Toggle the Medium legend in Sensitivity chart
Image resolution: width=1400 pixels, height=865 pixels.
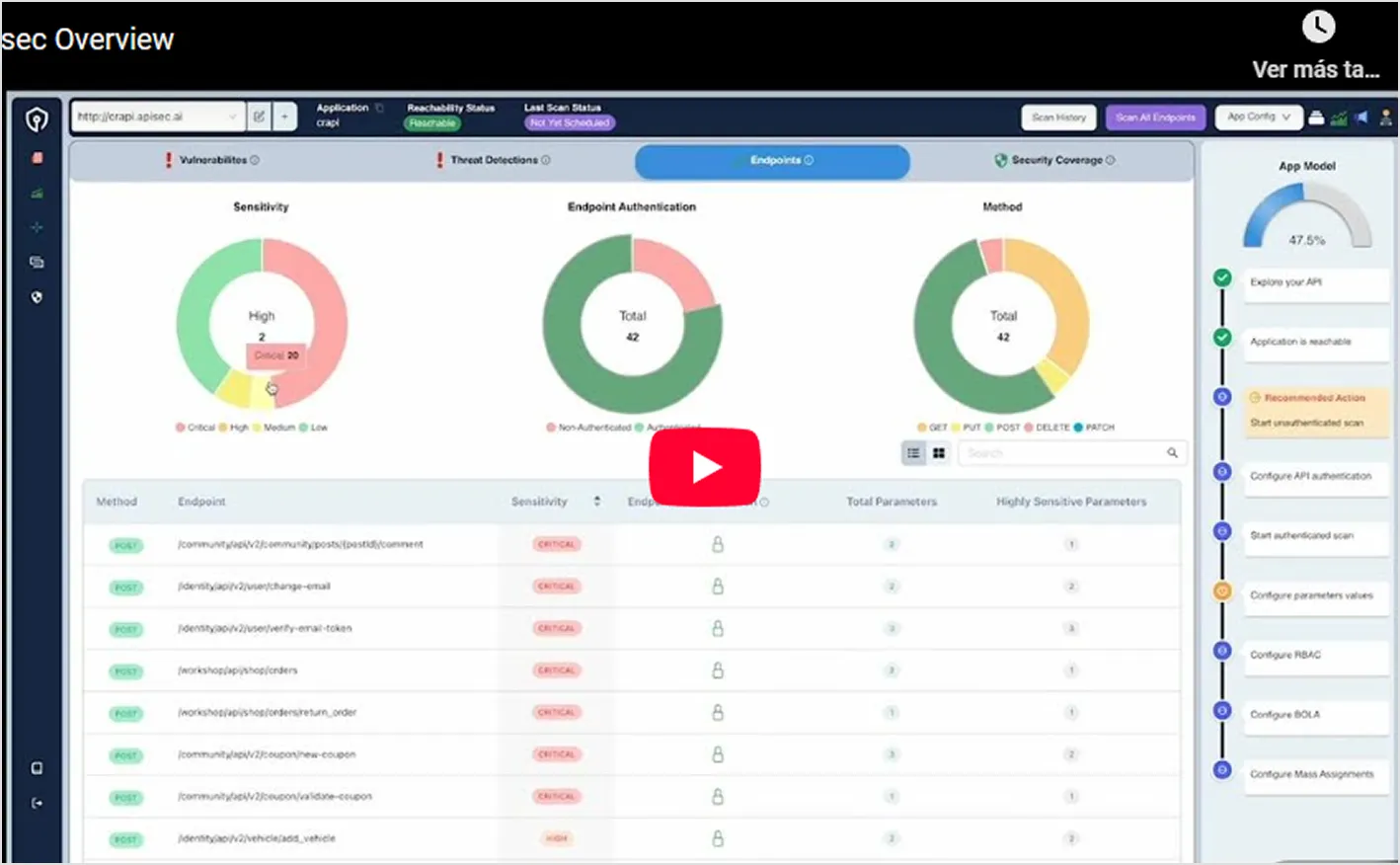point(274,428)
